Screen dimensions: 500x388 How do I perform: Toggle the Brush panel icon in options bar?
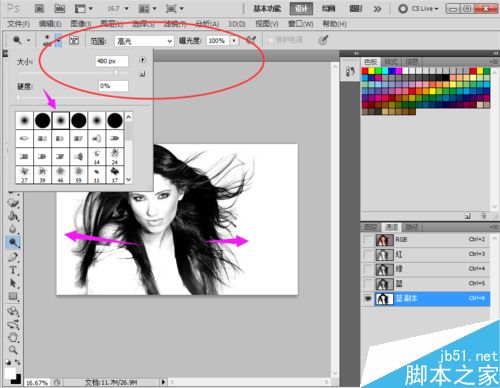tap(74, 41)
